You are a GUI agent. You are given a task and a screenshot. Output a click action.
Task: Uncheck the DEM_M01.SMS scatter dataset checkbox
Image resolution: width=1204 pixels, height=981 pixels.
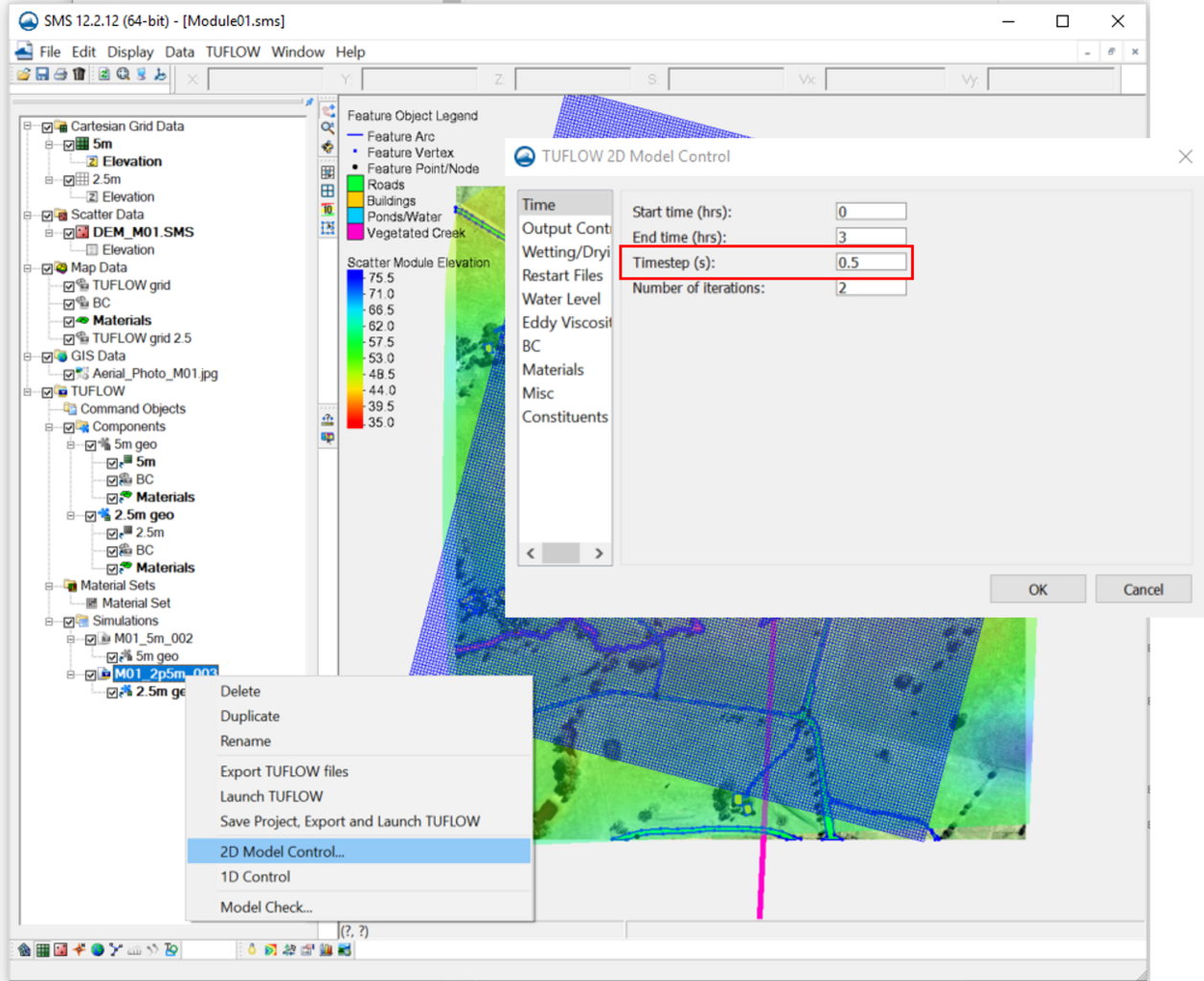69,233
